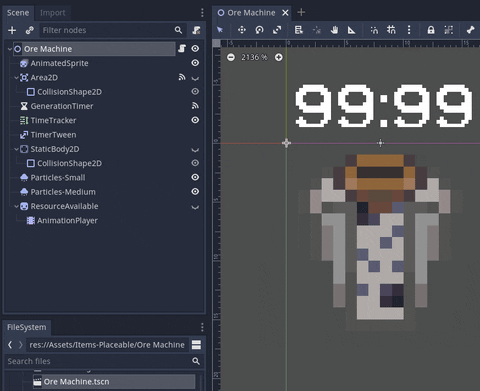Image resolution: width=480 pixels, height=391 pixels.
Task: Close the Ore Machine scene tab
Action: click(285, 13)
